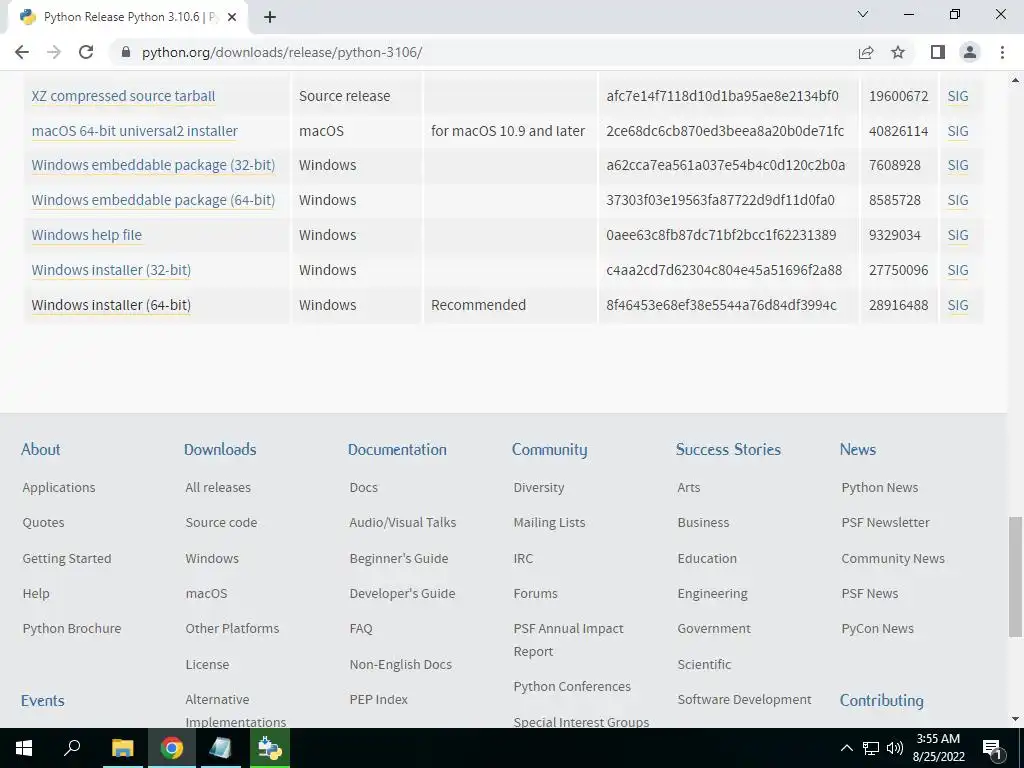Open the taskbar clock and date
The height and width of the screenshot is (768, 1024).
[938, 748]
